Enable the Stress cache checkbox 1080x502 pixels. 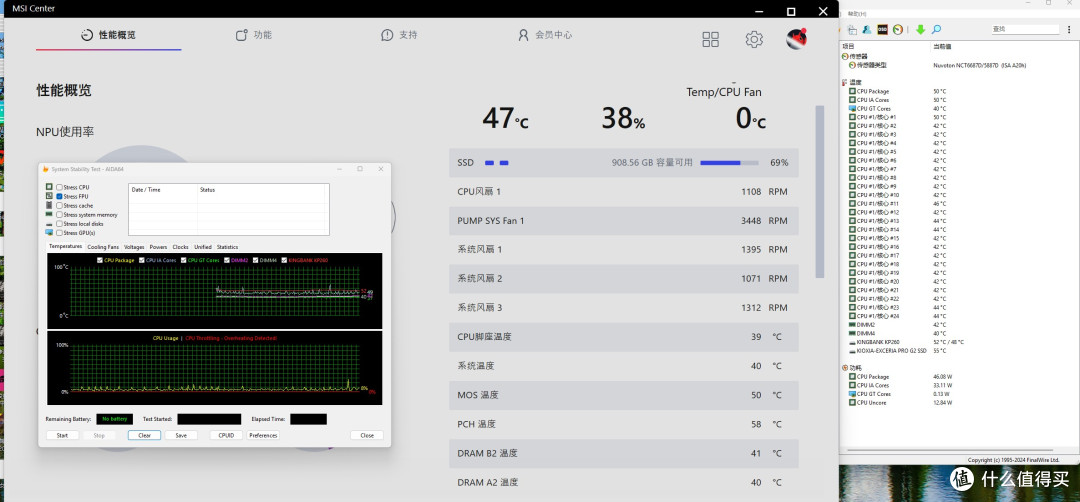coord(59,205)
